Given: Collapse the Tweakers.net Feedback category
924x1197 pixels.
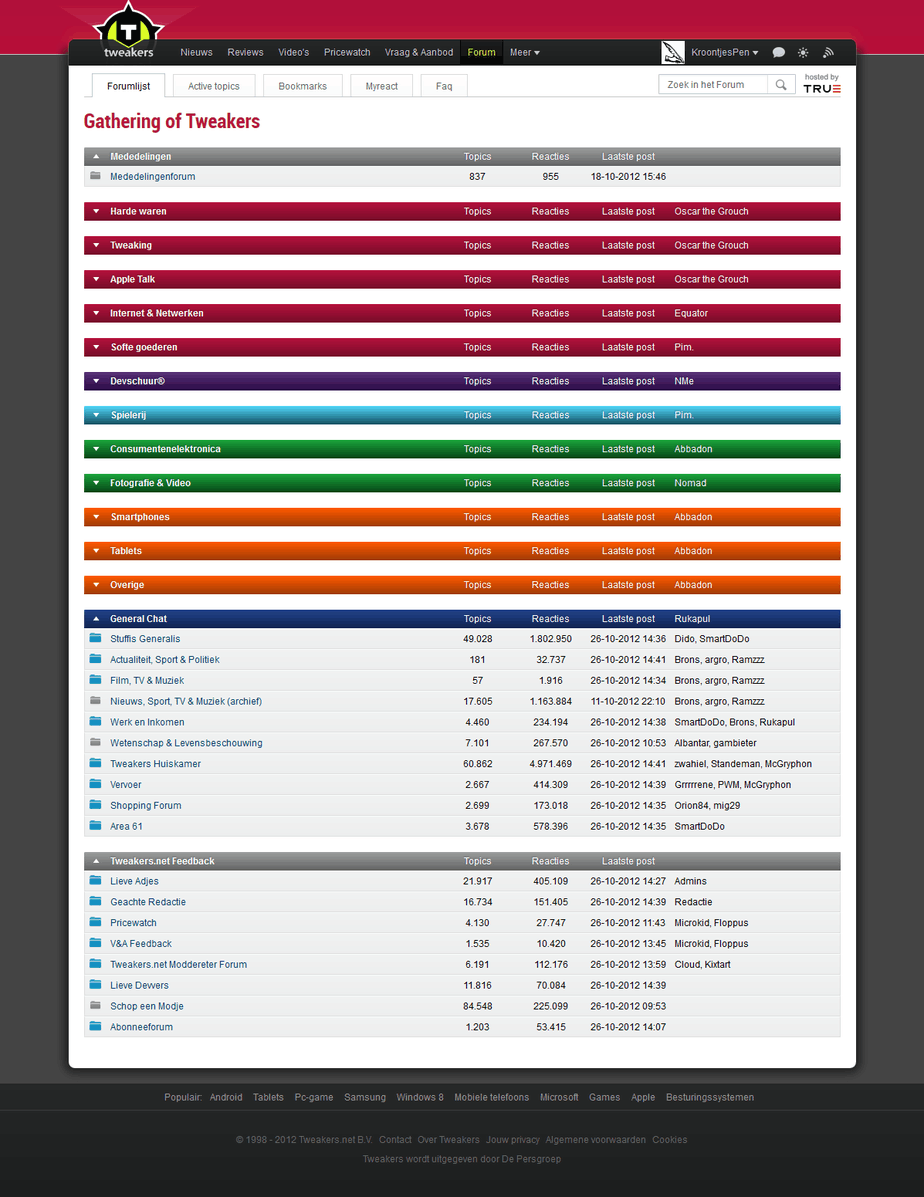Looking at the screenshot, I should tap(96, 861).
